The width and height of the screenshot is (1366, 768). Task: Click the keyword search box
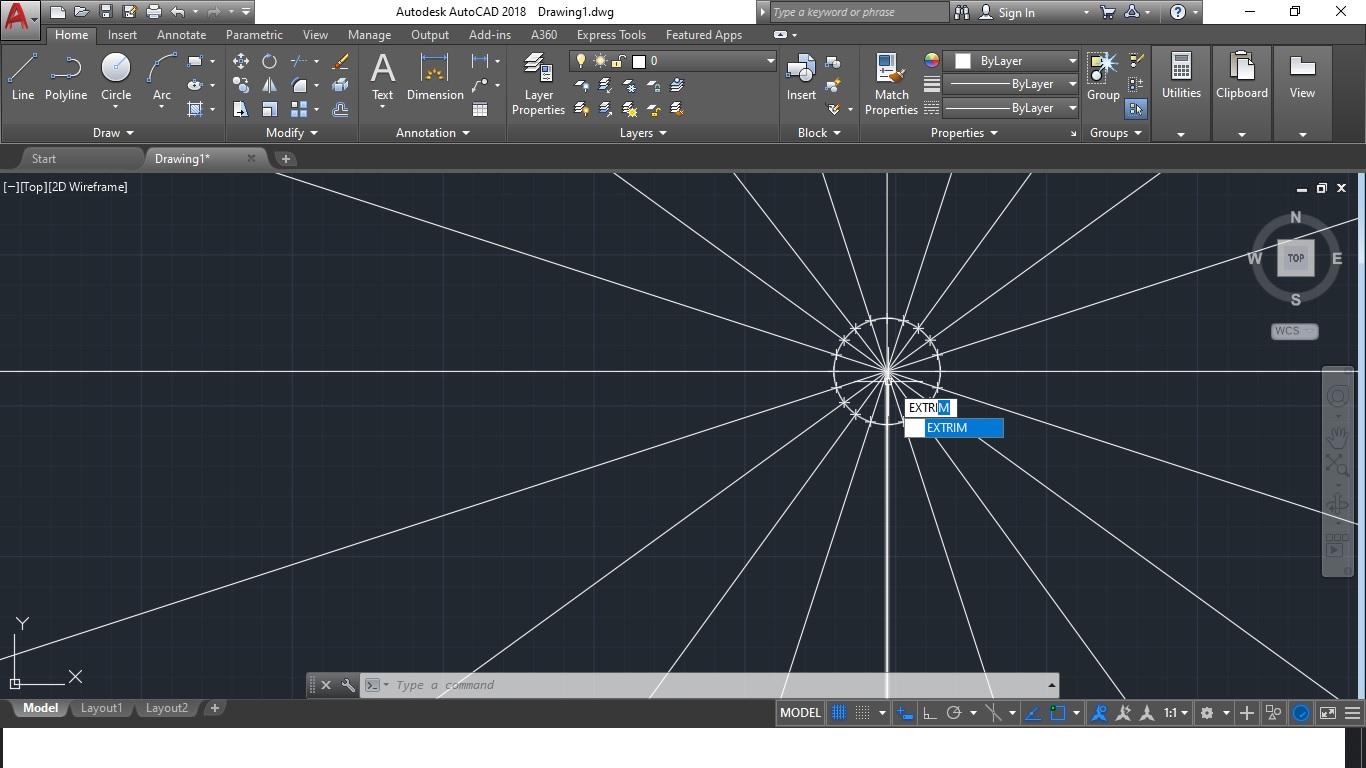pyautogui.click(x=859, y=12)
